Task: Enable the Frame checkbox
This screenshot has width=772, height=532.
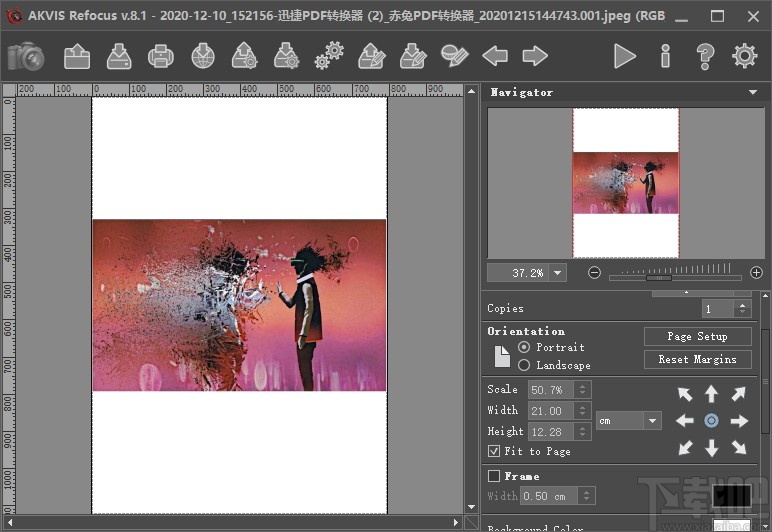Action: [494, 476]
